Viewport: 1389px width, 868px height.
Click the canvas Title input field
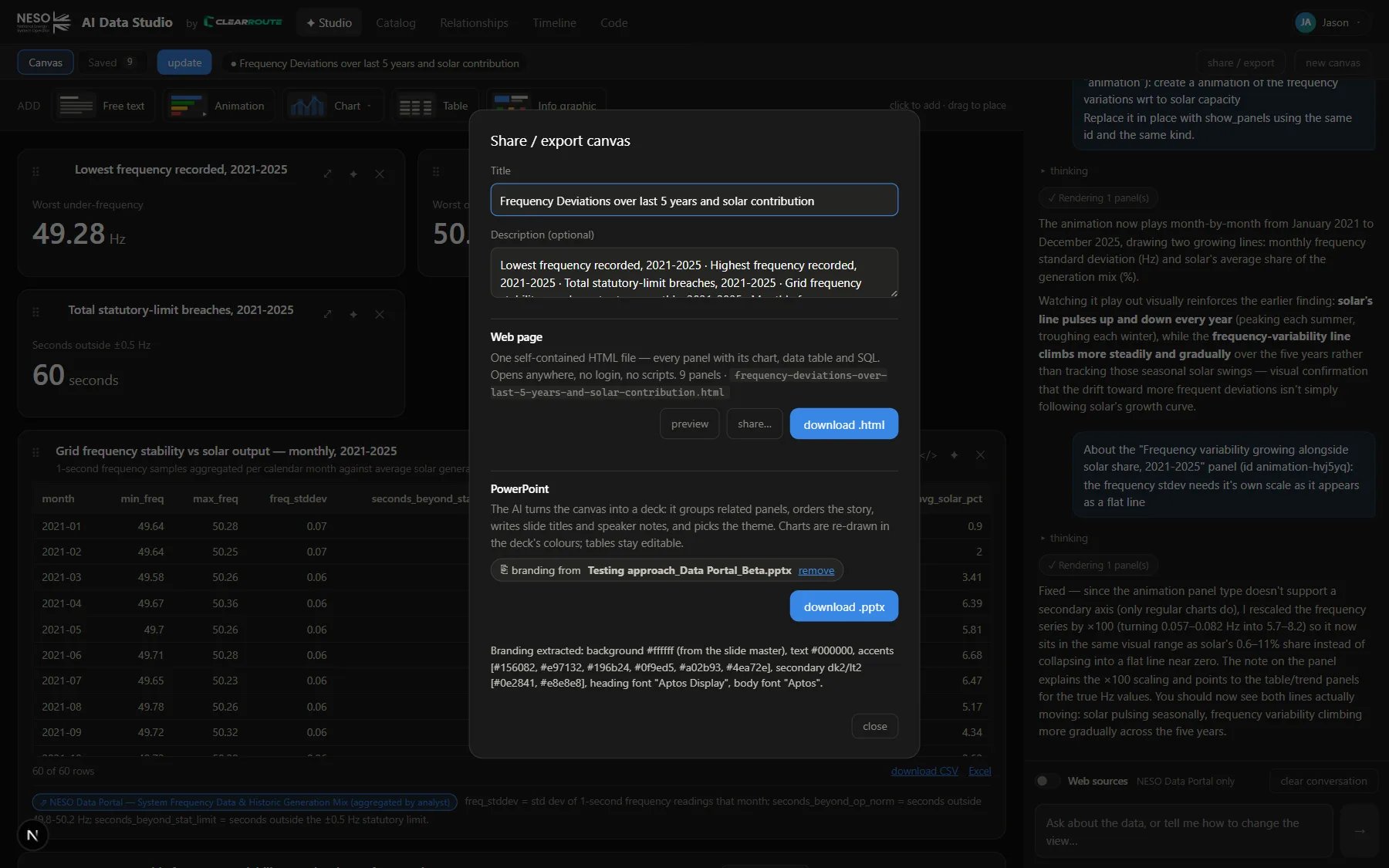[x=694, y=201]
